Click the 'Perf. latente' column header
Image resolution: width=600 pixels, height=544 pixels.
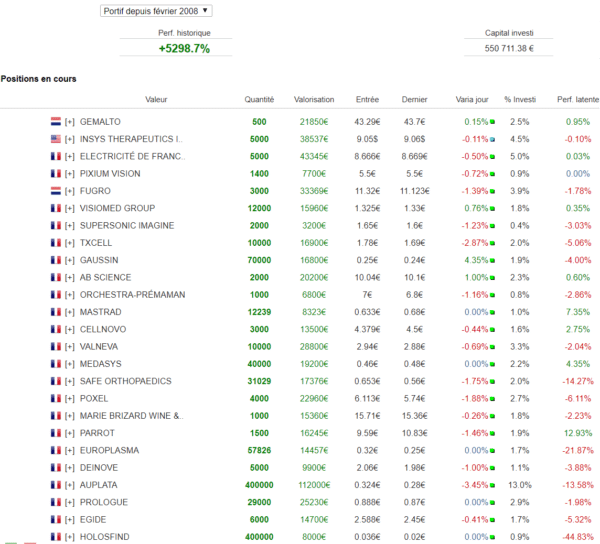click(576, 99)
